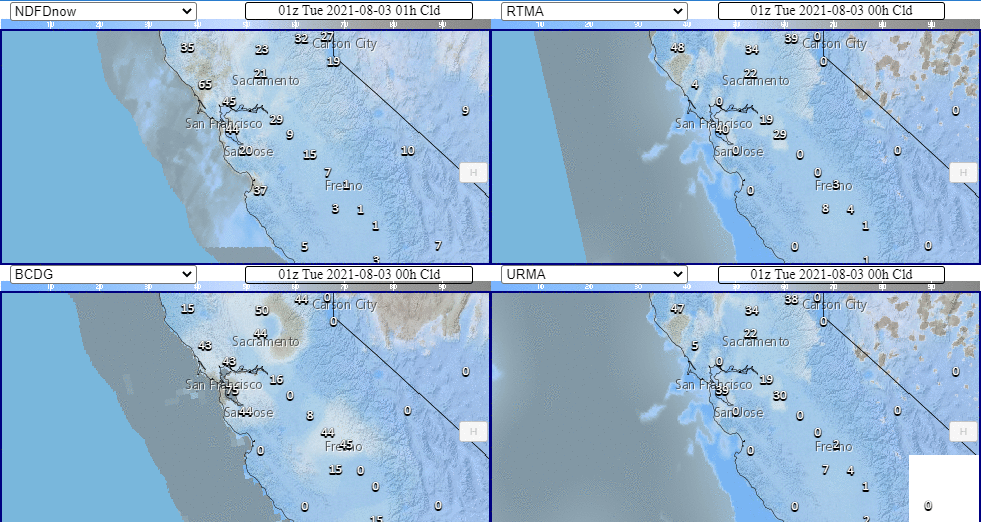Click the color scale bar above URMA map
This screenshot has height=522, width=981.
(x=735, y=287)
